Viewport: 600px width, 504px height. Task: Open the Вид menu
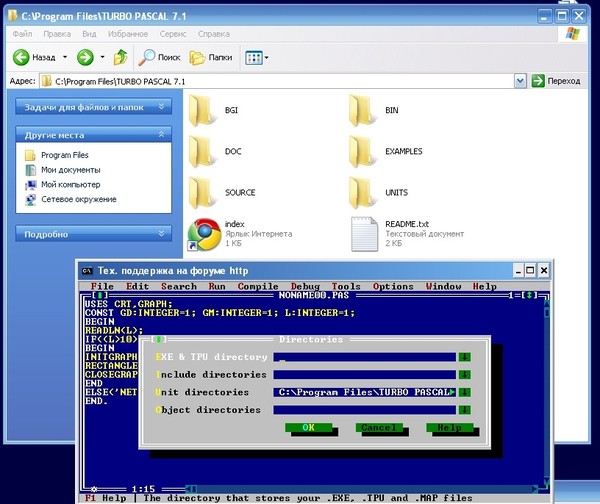pyautogui.click(x=89, y=34)
